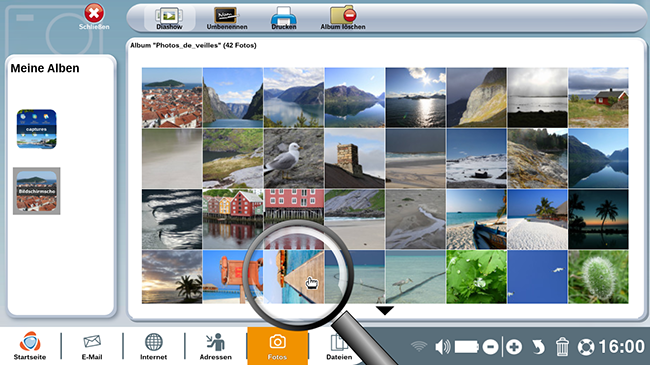Start the Diashow slideshow
This screenshot has height=365, width=650.
[169, 19]
